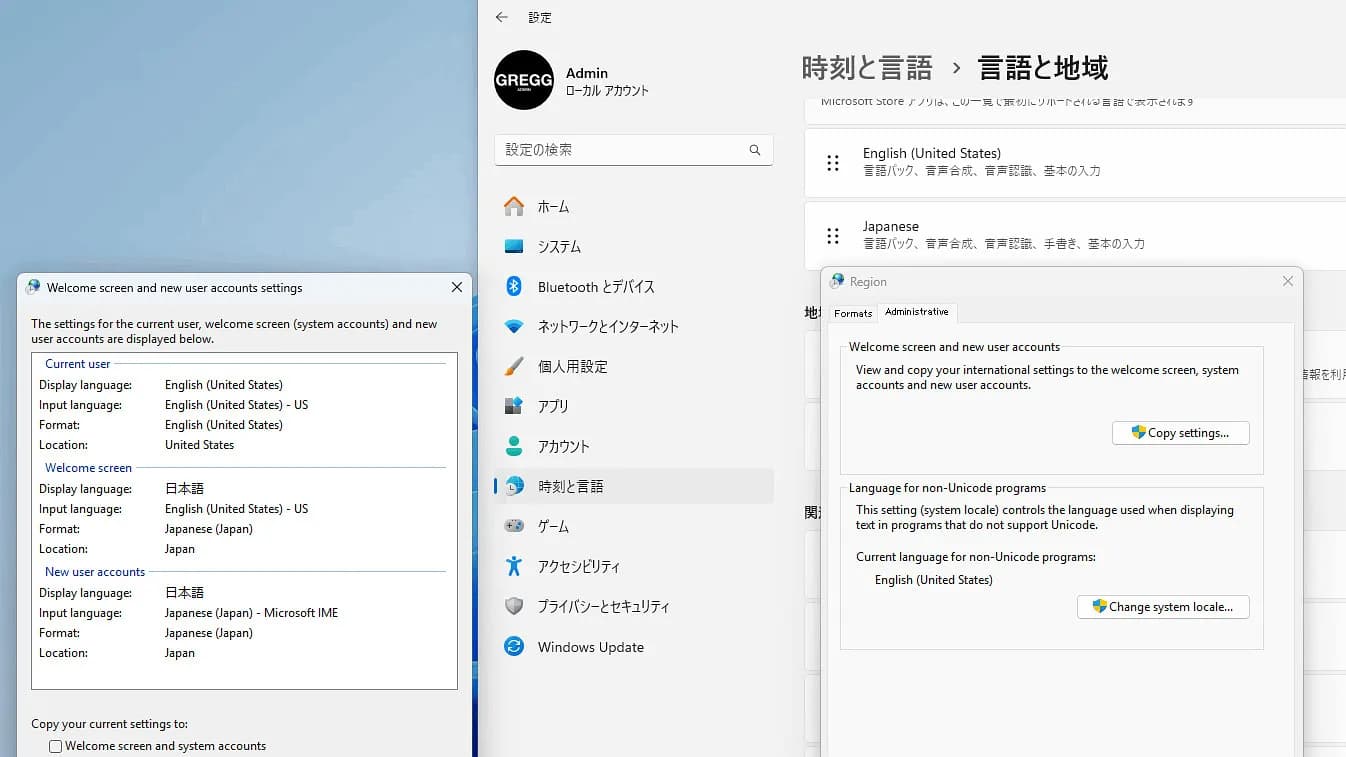
Task: Click the アクセシビリティ menu label
Action: point(579,566)
